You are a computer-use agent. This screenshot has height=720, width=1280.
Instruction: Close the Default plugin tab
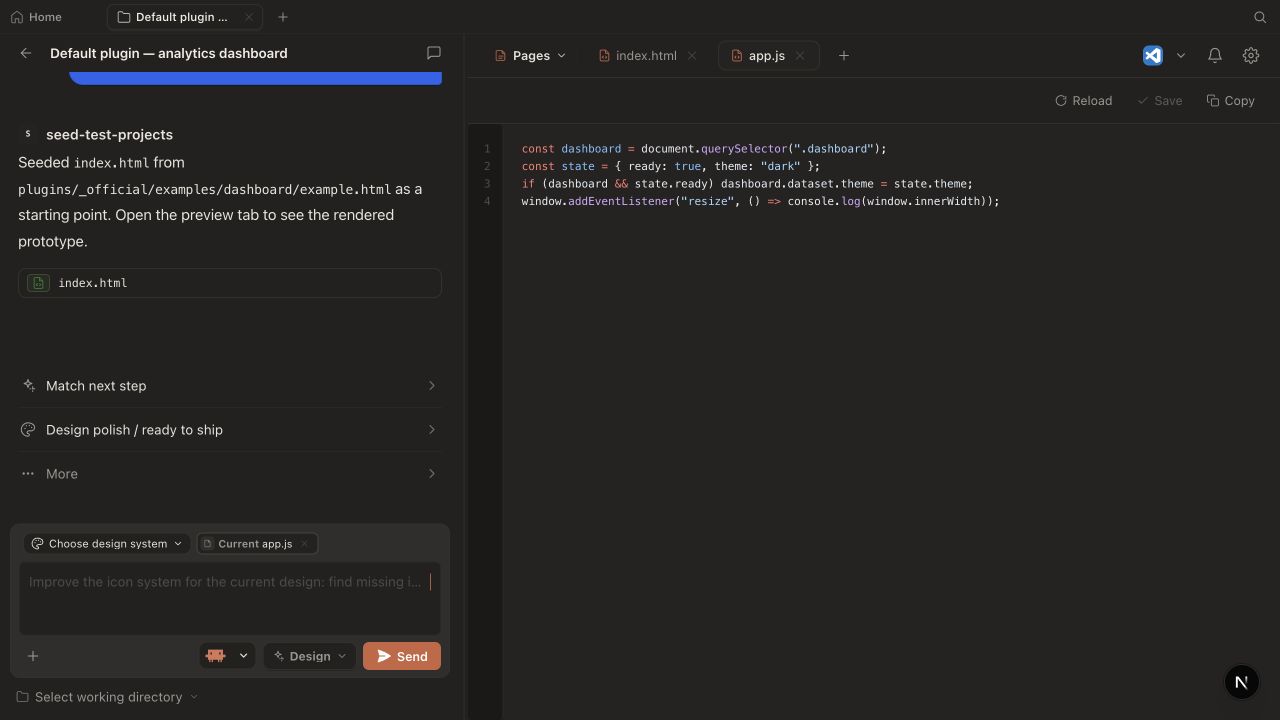point(249,17)
